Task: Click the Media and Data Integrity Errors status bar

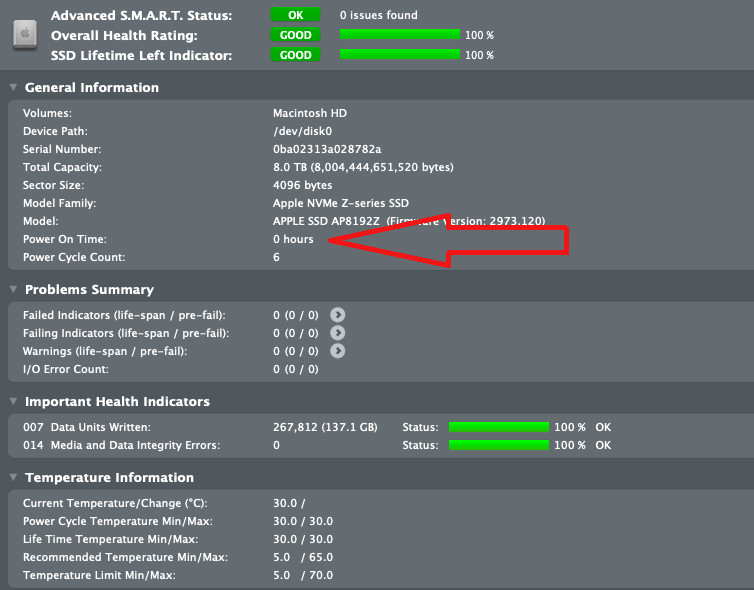Action: tap(499, 445)
